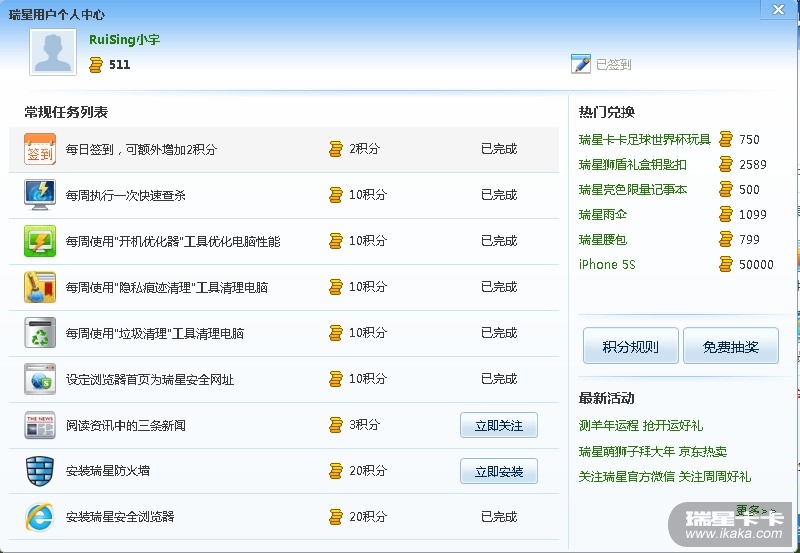Viewport: 800px width, 553px height.
Task: Click 已完成 status in 每日签到 row
Action: click(499, 149)
